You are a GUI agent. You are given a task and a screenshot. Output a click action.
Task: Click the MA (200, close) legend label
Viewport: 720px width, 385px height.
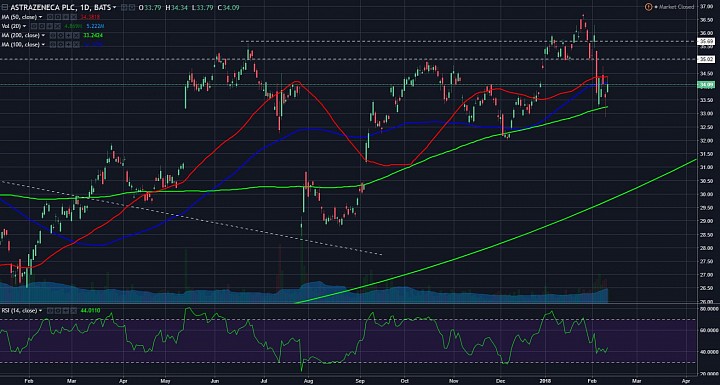(21, 35)
